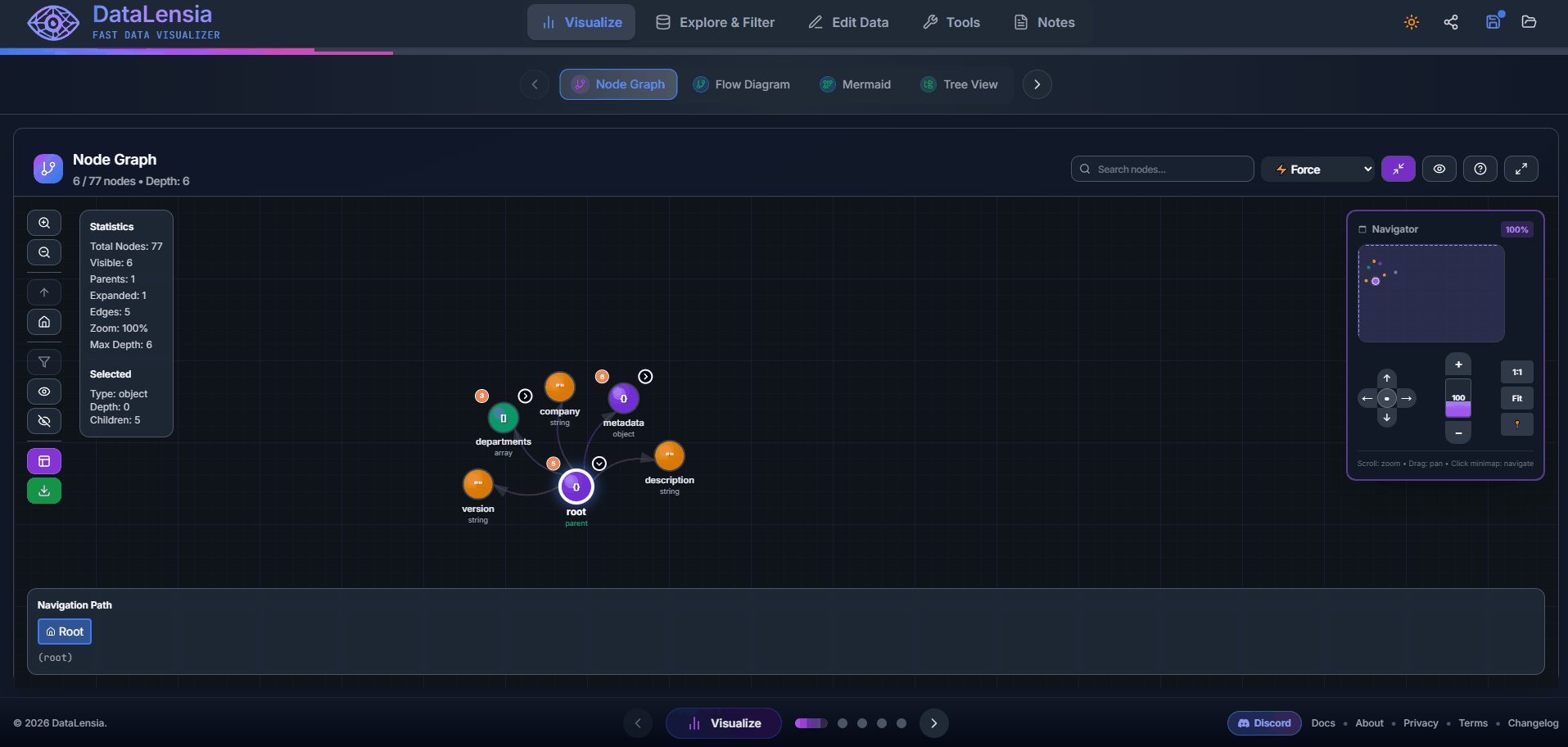
Task: Click the zoom out magnifier icon
Action: (44, 252)
